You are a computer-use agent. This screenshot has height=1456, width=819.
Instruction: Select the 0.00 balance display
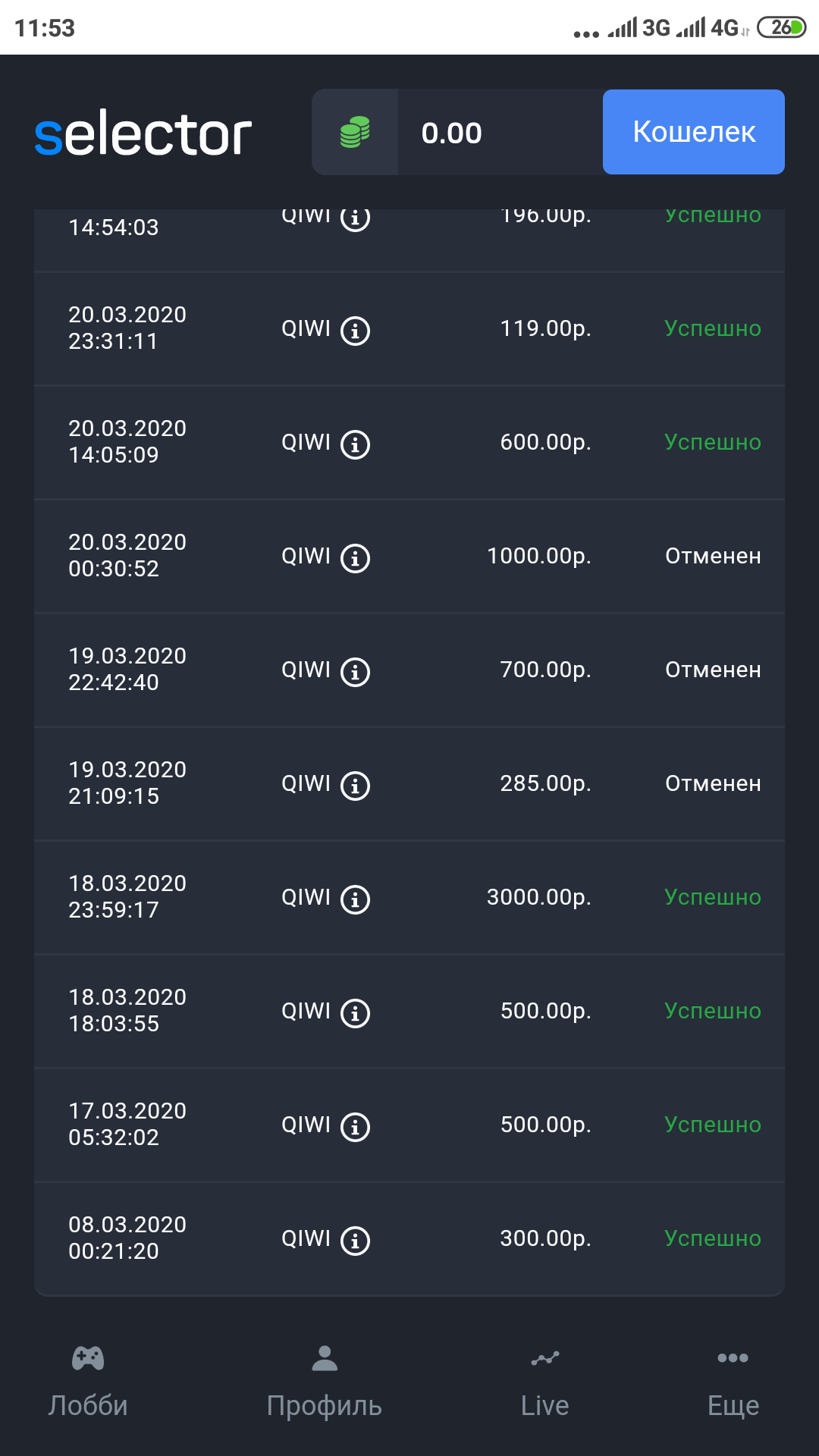[452, 133]
